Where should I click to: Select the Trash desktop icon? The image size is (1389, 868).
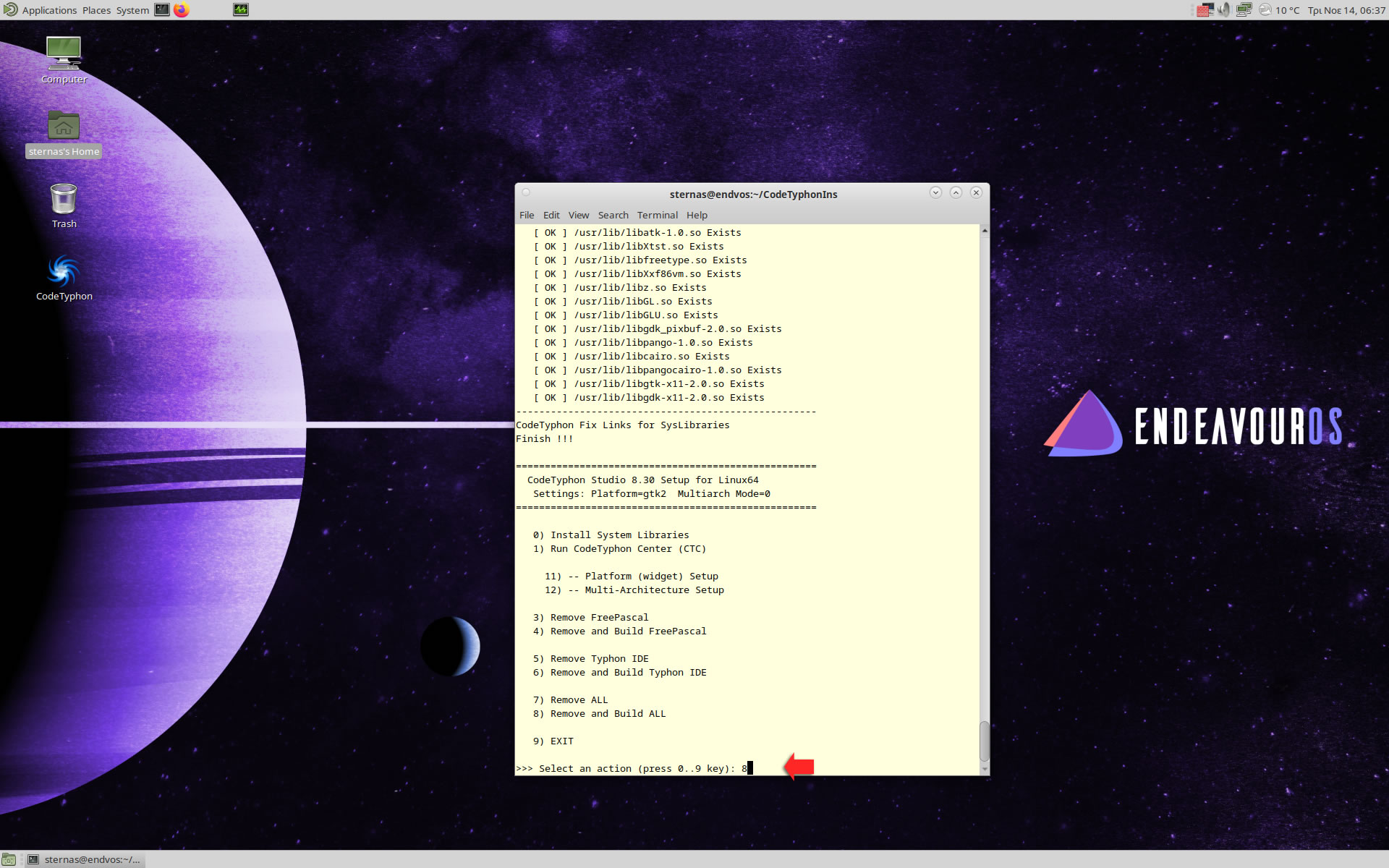tap(64, 206)
